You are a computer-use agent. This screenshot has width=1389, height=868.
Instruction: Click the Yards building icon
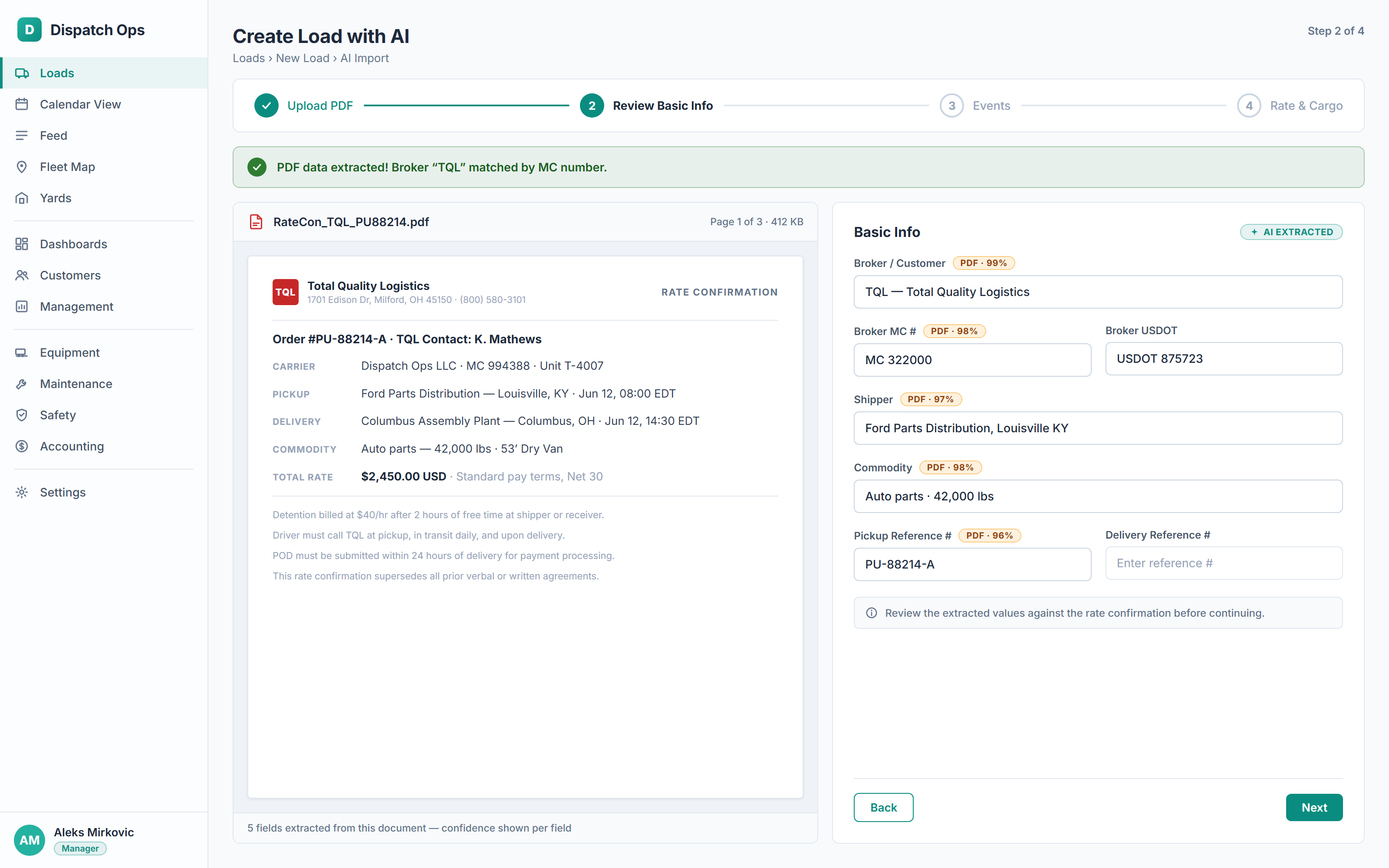click(22, 198)
